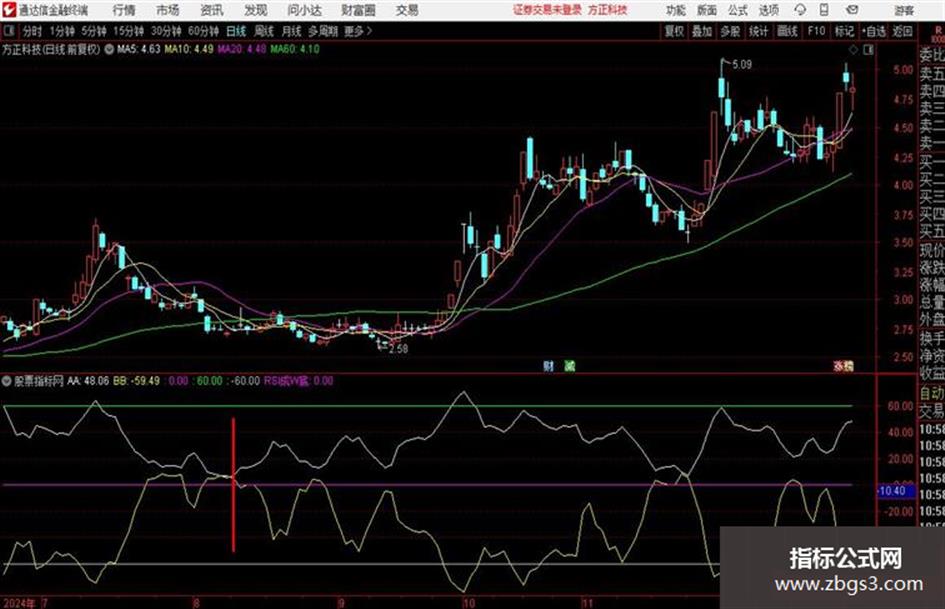
Task: Click the 2.58 low price label
Action: (x=398, y=349)
